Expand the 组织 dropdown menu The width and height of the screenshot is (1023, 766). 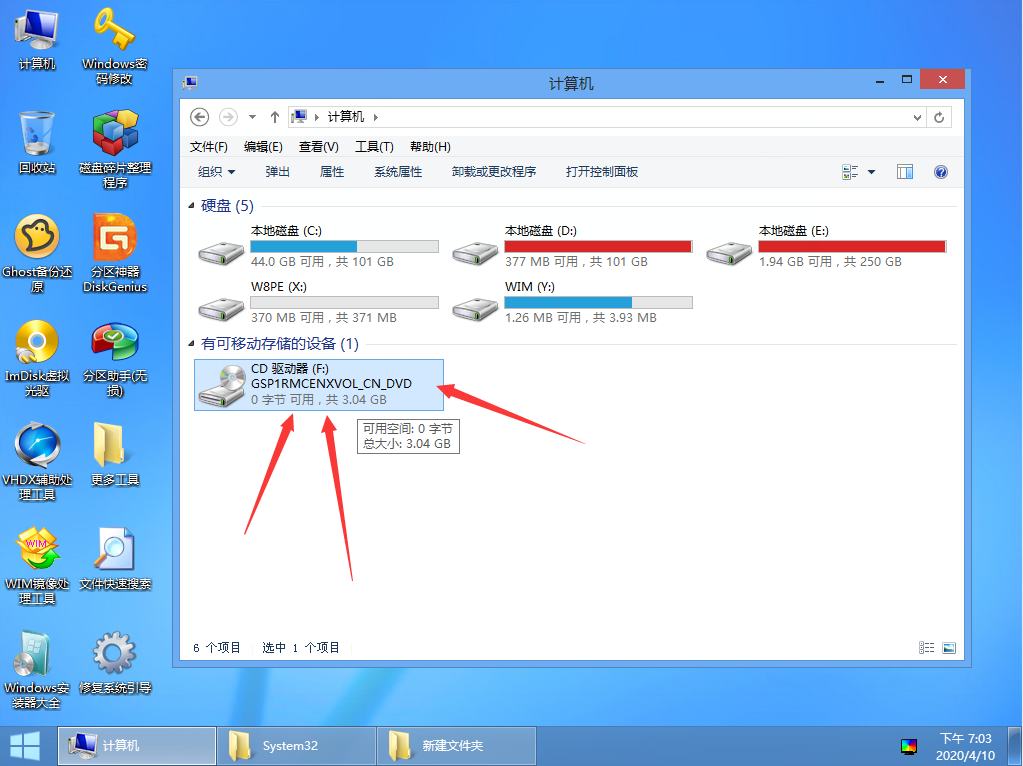216,172
